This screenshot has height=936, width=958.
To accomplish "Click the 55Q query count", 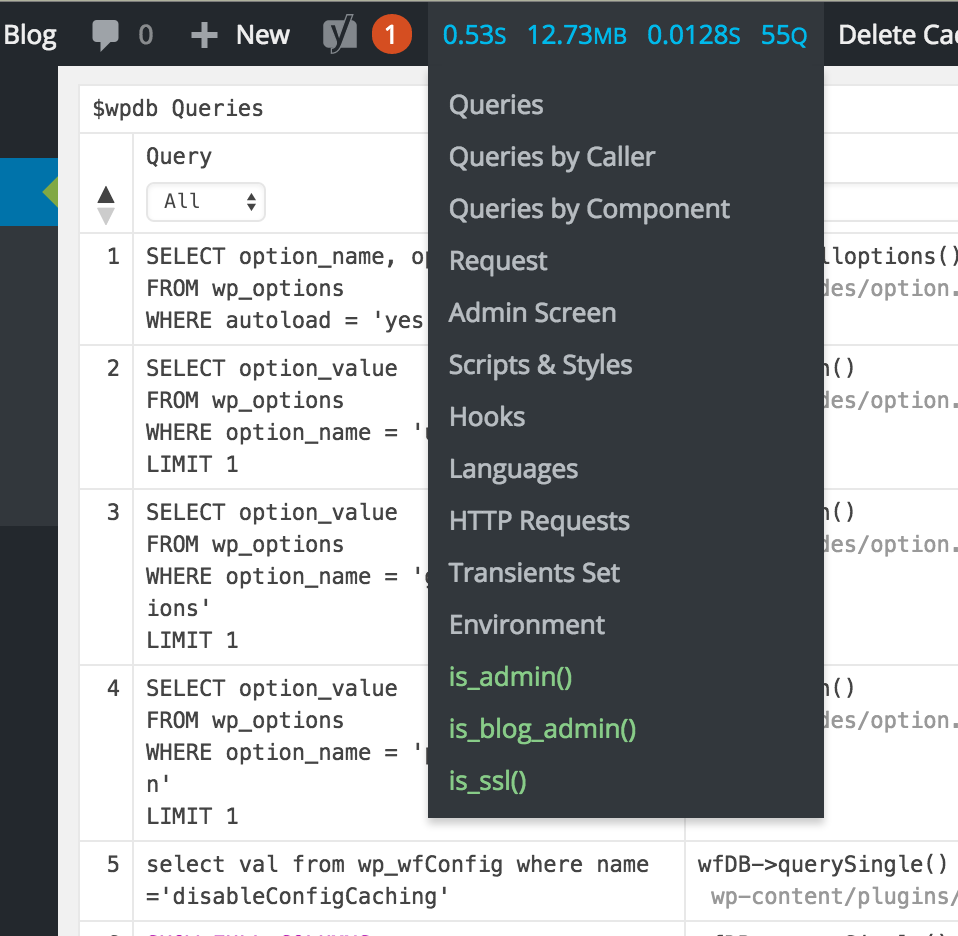I will point(784,35).
